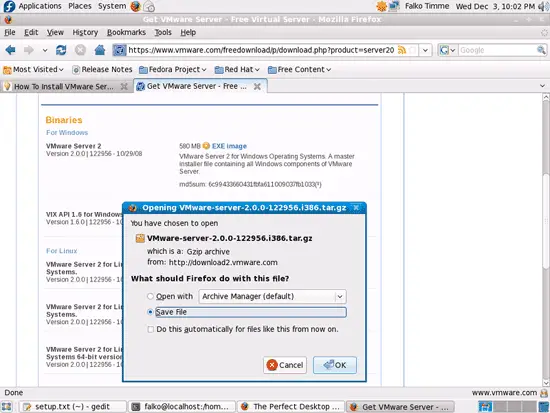Click the scrollbar down arrow
550x413 pixels.
click(545, 383)
